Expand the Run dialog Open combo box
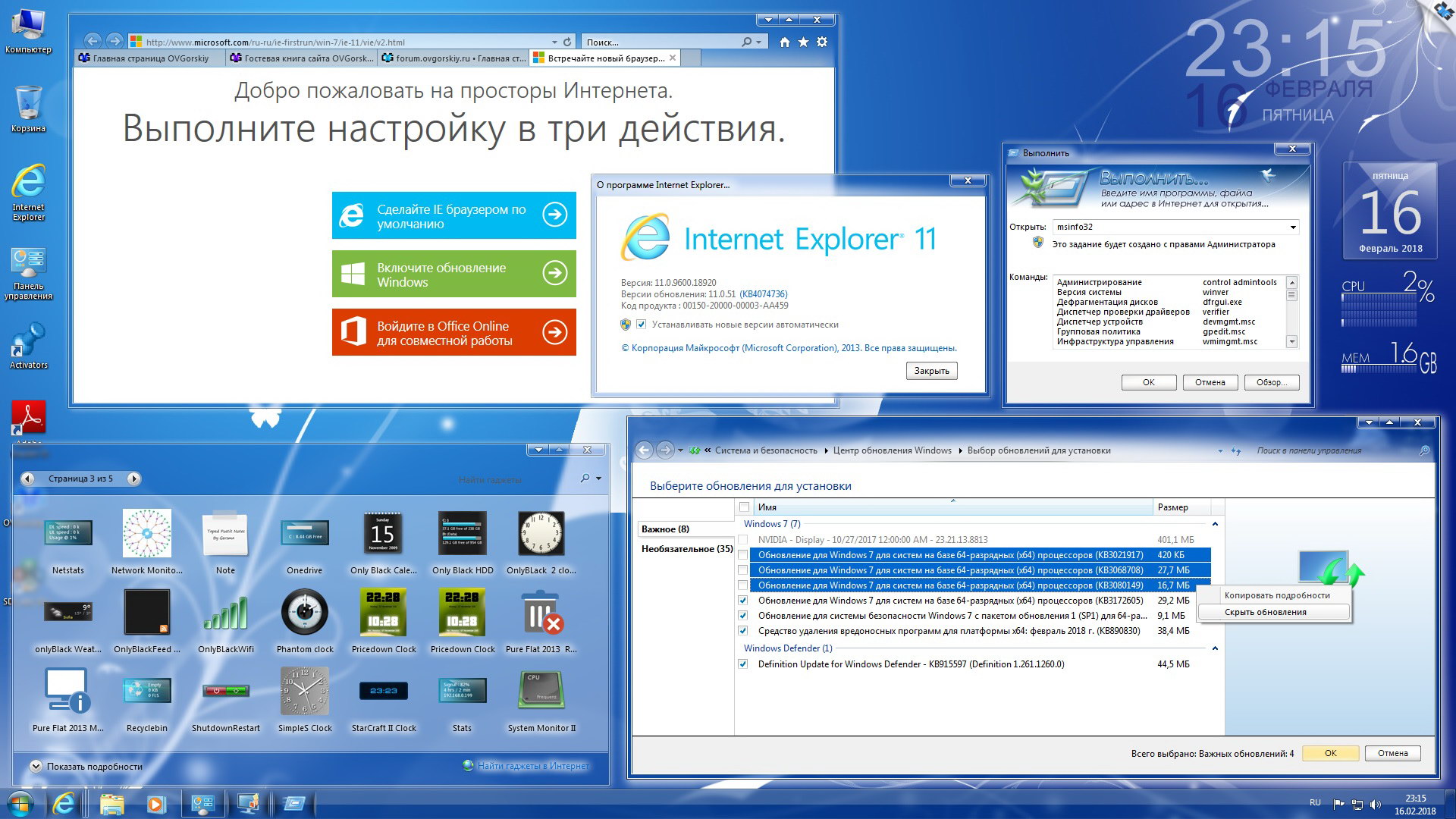 tap(1293, 227)
